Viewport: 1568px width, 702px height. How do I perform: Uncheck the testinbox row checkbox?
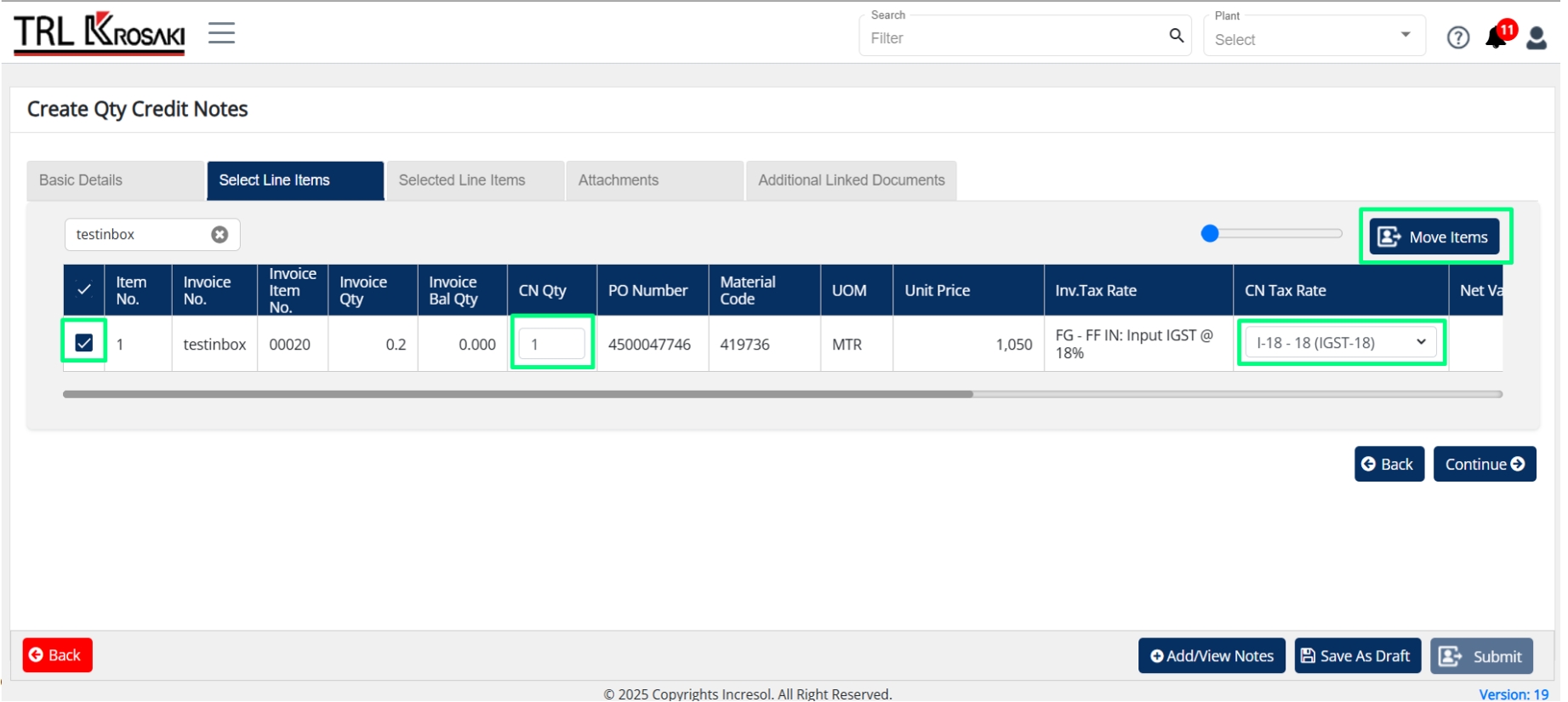pos(84,343)
